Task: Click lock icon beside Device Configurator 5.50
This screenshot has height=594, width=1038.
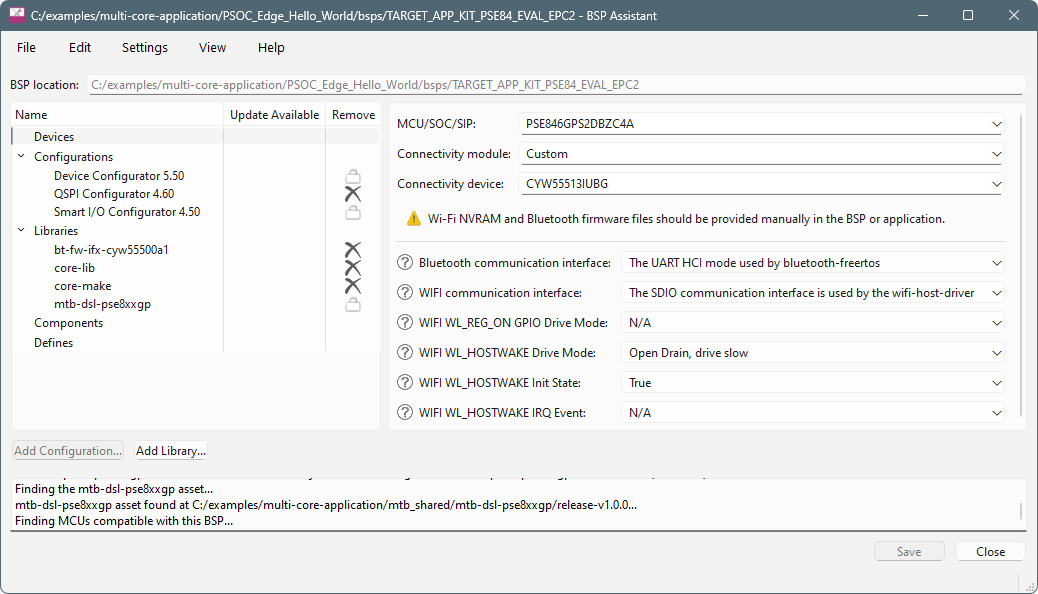Action: 352,177
